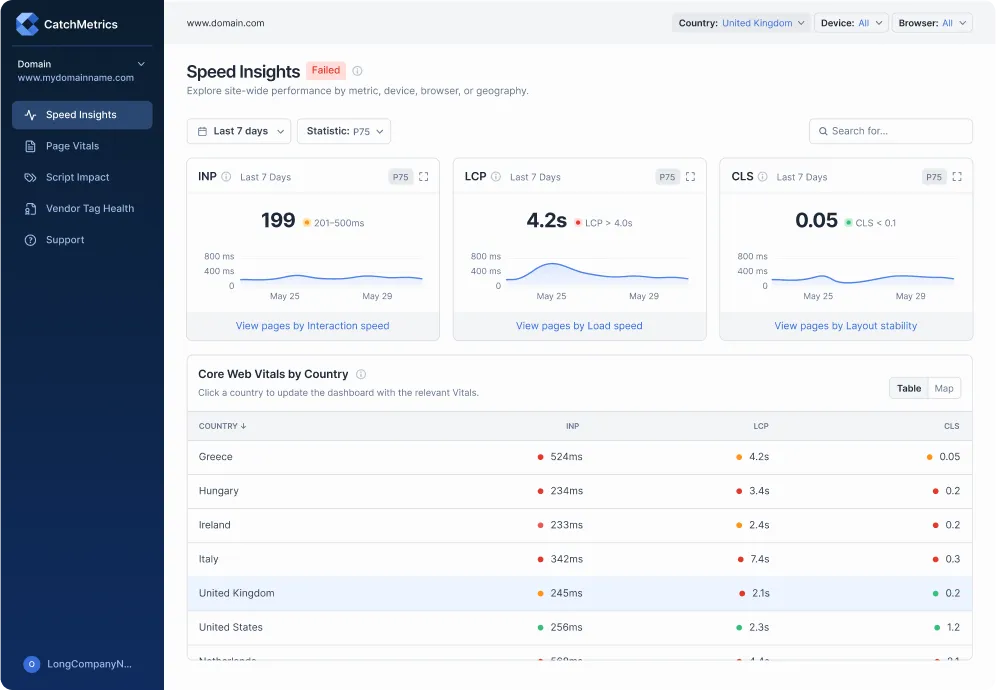Click the LongCompanyN account avatar
996x690 pixels.
point(32,664)
